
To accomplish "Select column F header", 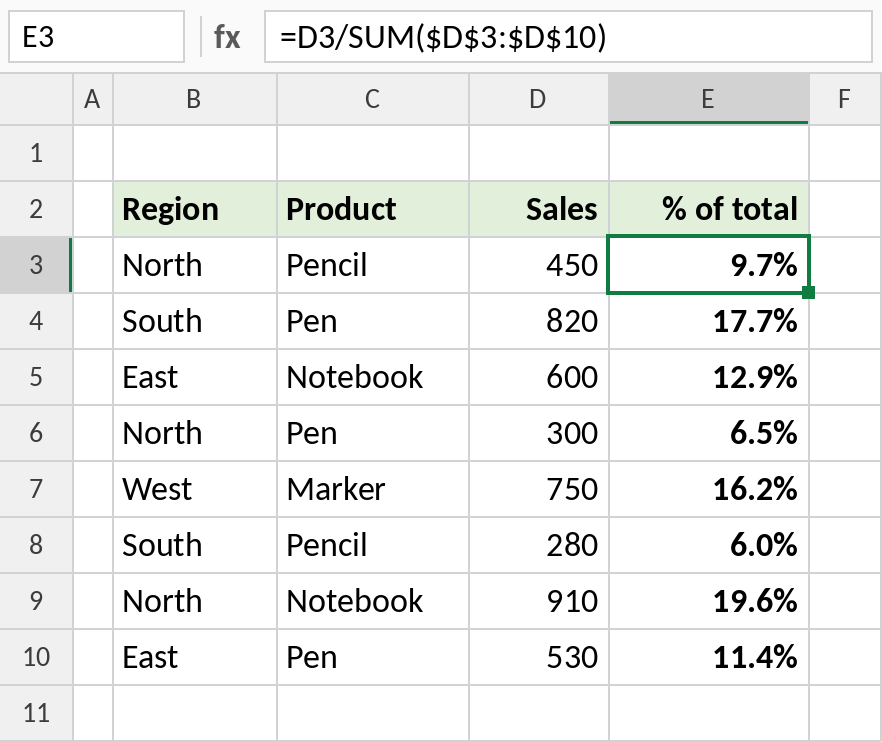I will pyautogui.click(x=845, y=99).
